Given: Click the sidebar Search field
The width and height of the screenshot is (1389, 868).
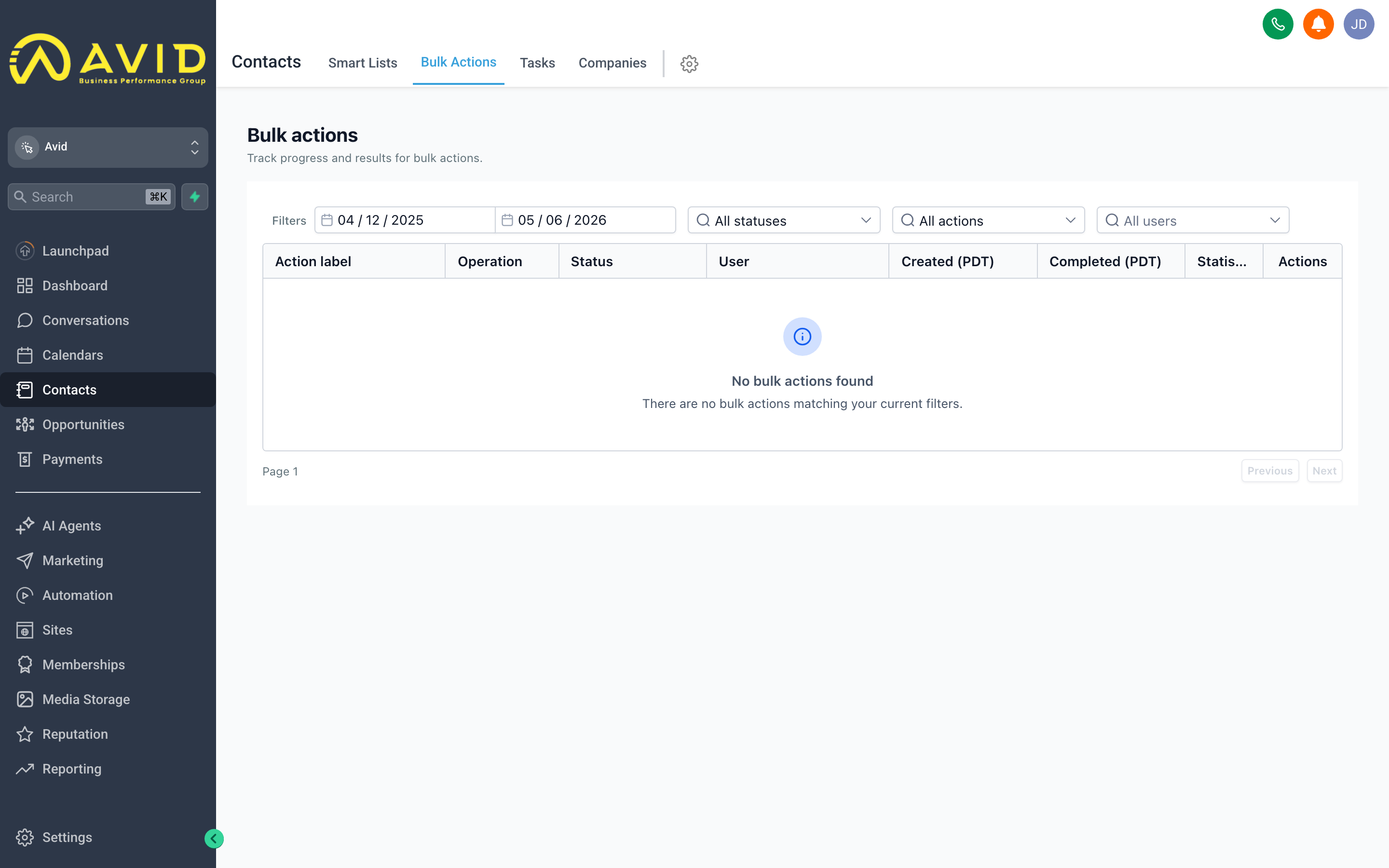Looking at the screenshot, I should pos(91,197).
